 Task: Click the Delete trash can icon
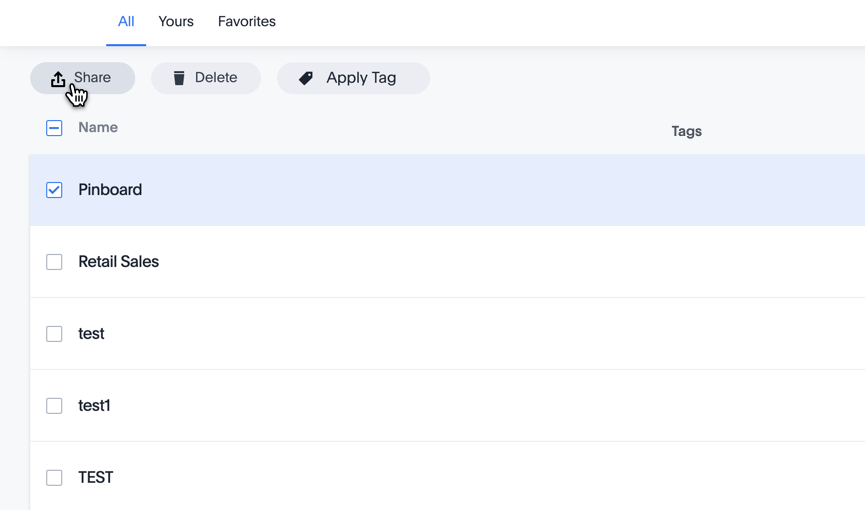tap(179, 78)
